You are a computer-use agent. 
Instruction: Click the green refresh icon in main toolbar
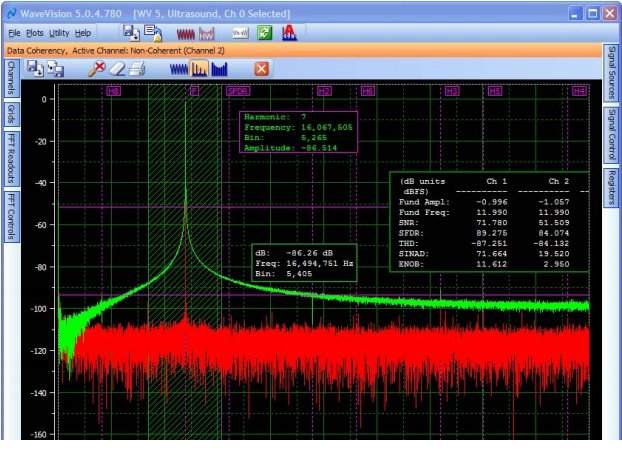pos(263,33)
